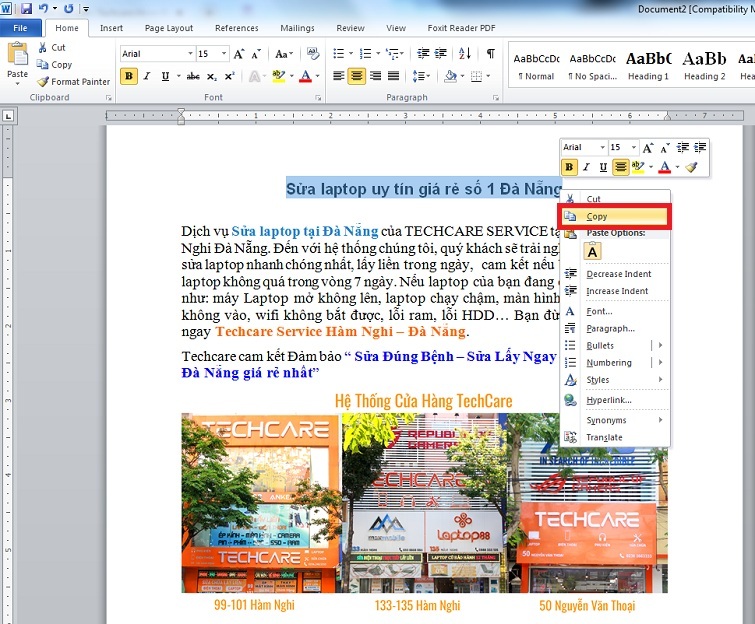The height and width of the screenshot is (624, 755).
Task: Click the Text Effects icon in Font group
Action: pyautogui.click(x=254, y=76)
